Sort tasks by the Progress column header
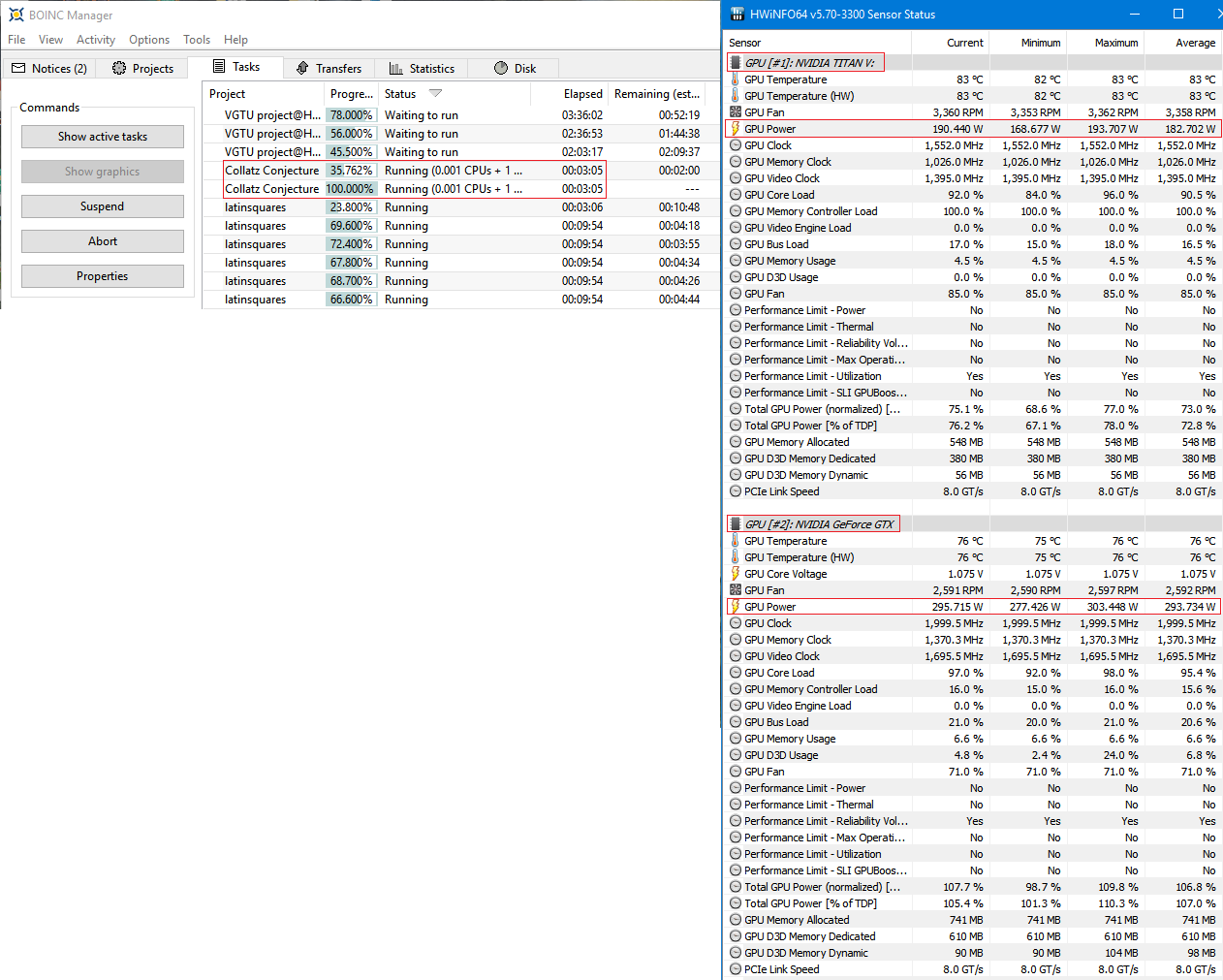Screen dimensions: 1223x980 pyautogui.click(x=351, y=94)
